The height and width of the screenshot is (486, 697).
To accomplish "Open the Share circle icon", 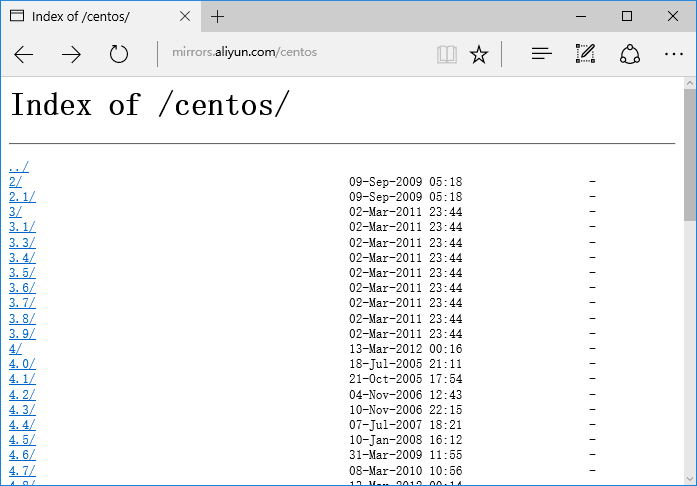I will (x=630, y=54).
